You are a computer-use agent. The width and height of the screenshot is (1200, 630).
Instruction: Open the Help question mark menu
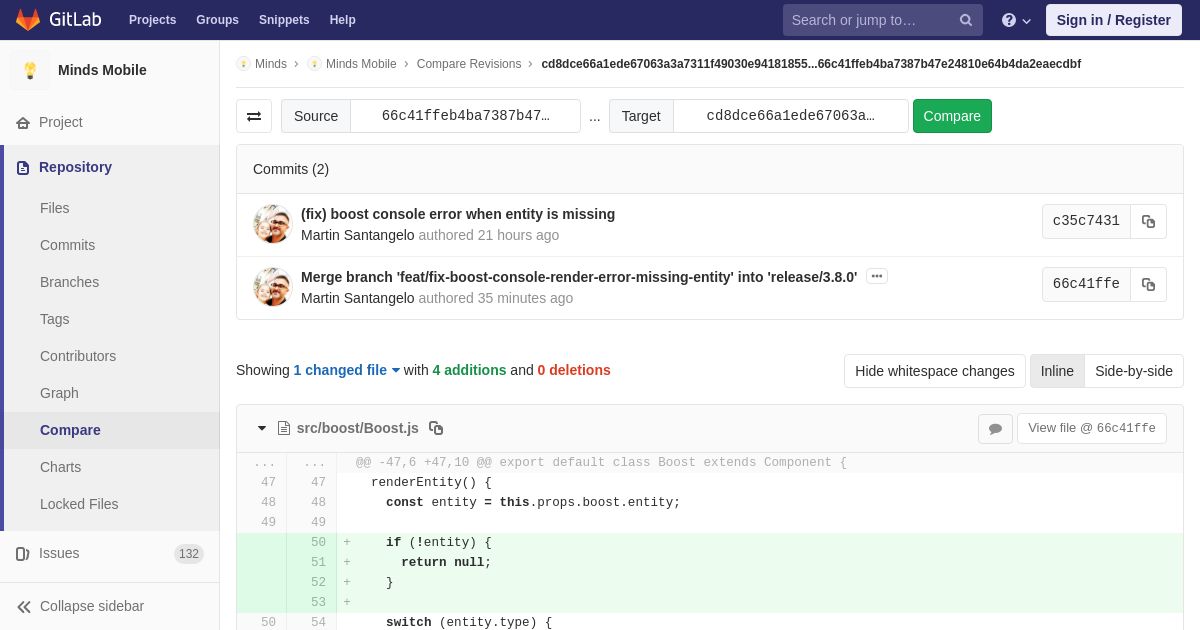[1015, 20]
